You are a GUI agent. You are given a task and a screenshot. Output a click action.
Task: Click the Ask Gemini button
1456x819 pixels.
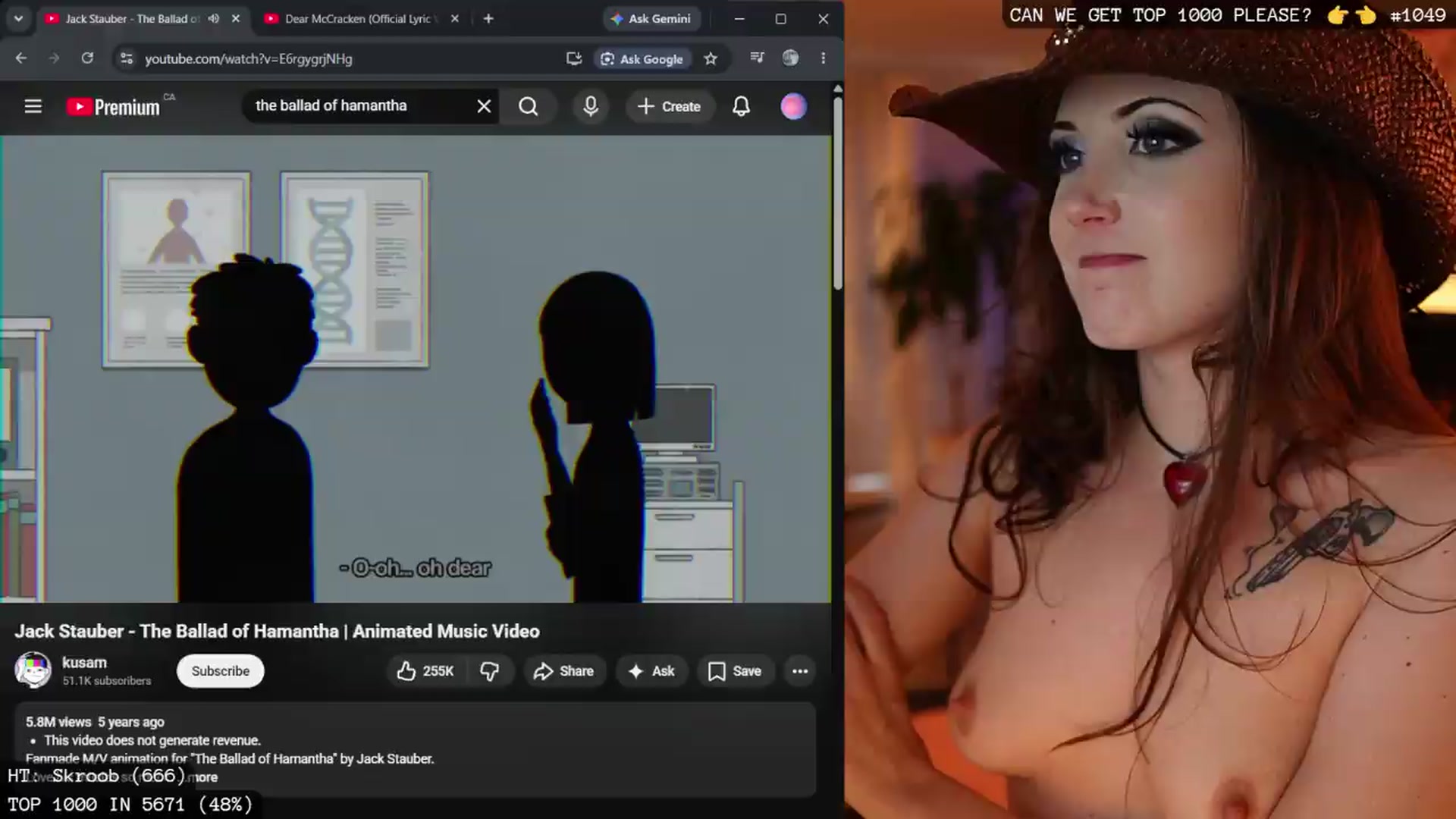tap(651, 19)
